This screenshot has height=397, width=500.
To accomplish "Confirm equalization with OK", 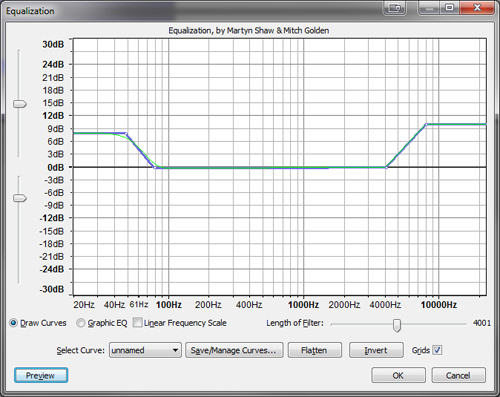I will [398, 375].
